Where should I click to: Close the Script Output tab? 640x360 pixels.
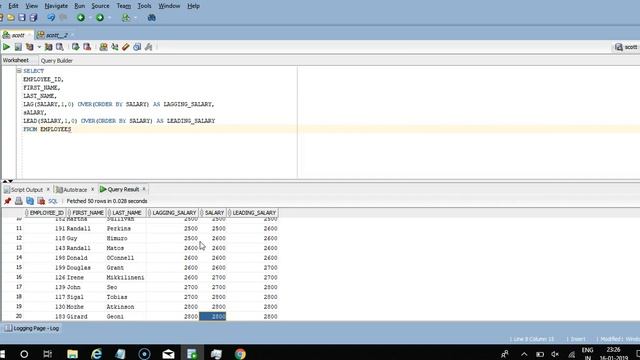(x=48, y=189)
